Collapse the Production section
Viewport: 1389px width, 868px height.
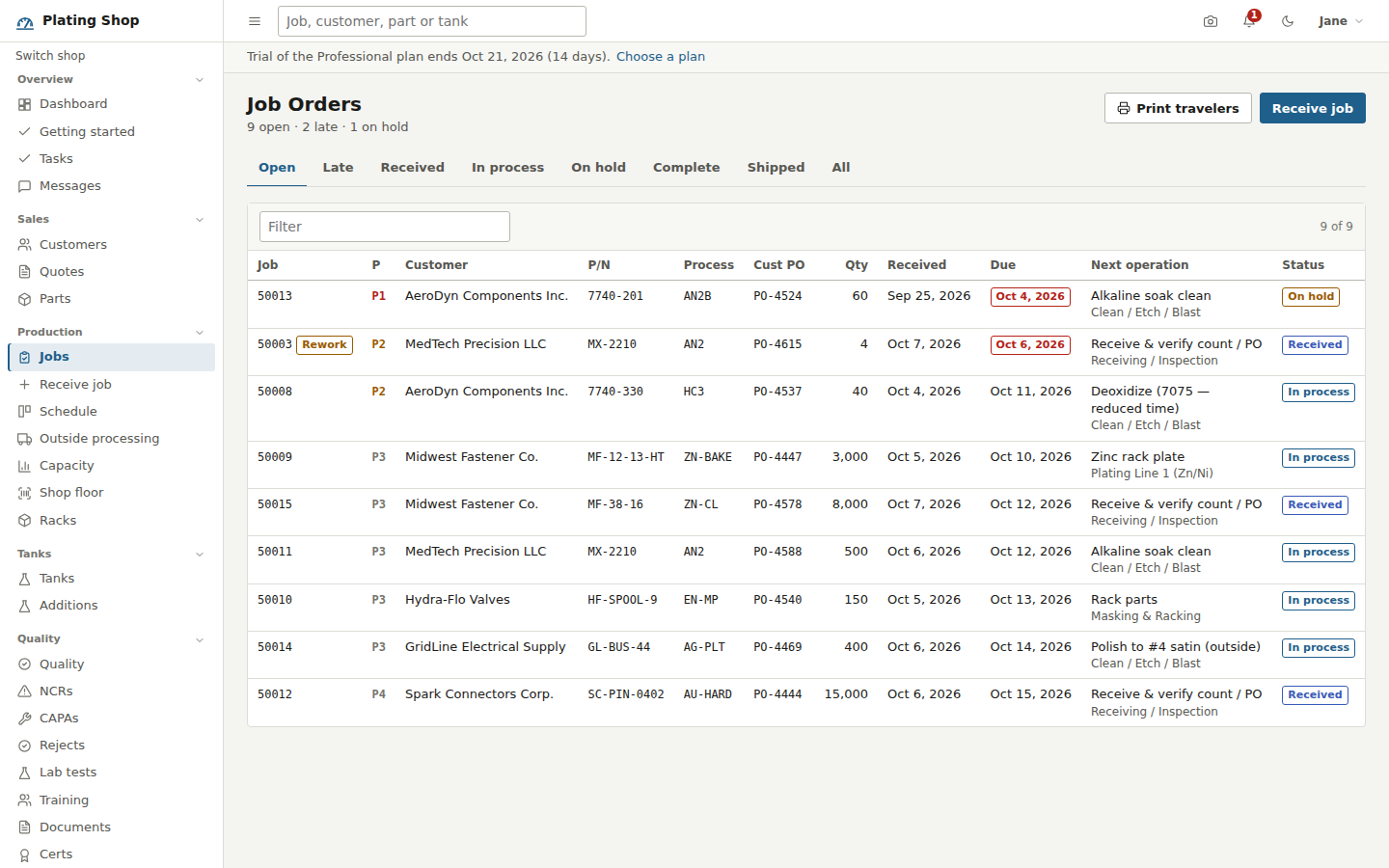[111, 332]
